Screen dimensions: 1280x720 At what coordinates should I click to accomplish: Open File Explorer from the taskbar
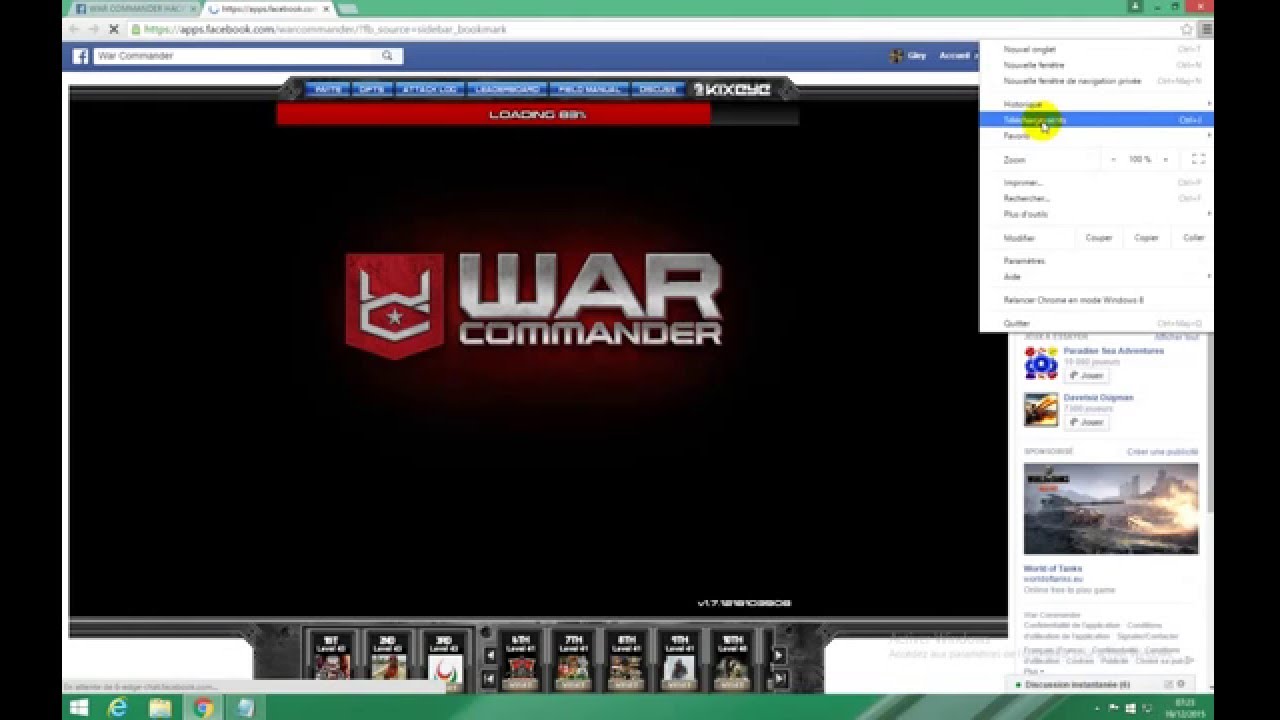click(x=160, y=708)
